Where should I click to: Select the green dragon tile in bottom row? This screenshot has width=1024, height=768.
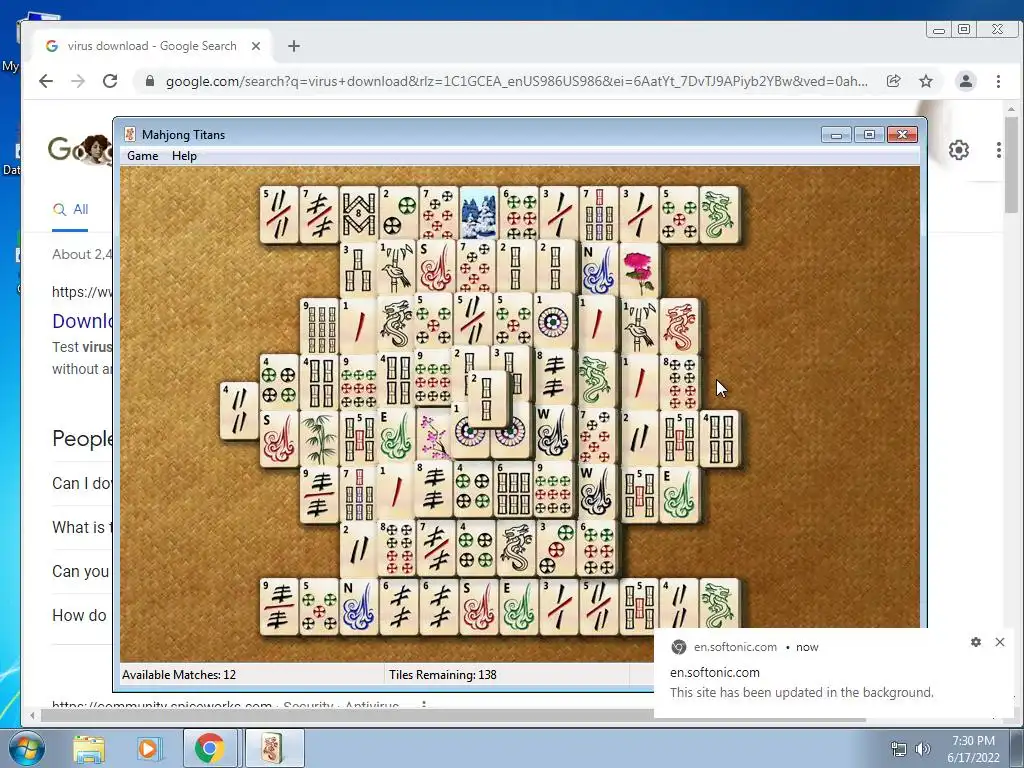tap(719, 606)
